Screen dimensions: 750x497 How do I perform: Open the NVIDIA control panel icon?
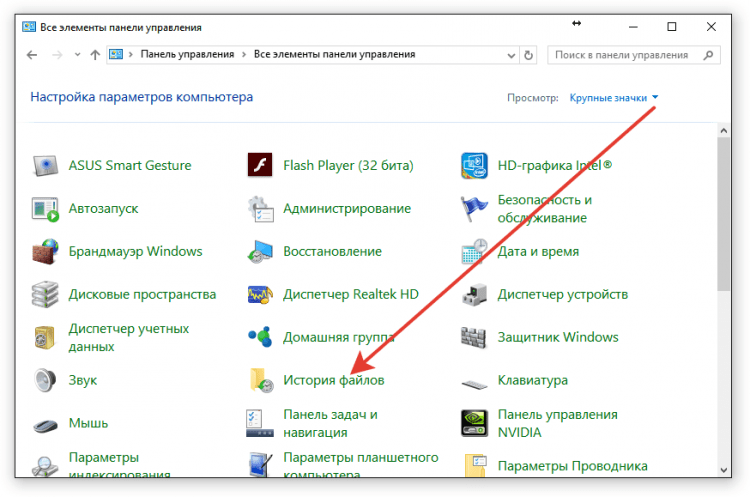pyautogui.click(x=474, y=423)
